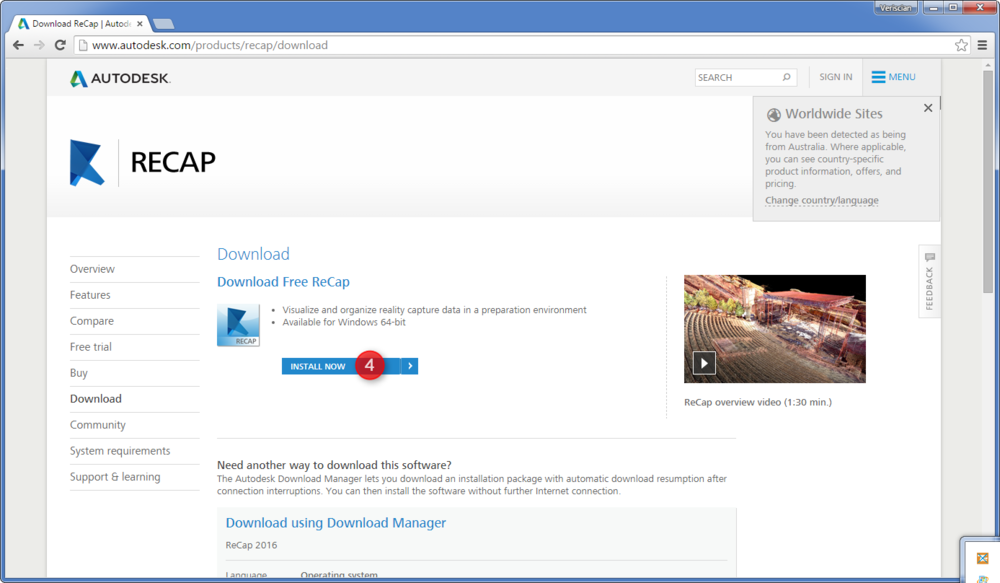Click the Autodesk favicon on the tab
1000x583 pixels.
[24, 24]
